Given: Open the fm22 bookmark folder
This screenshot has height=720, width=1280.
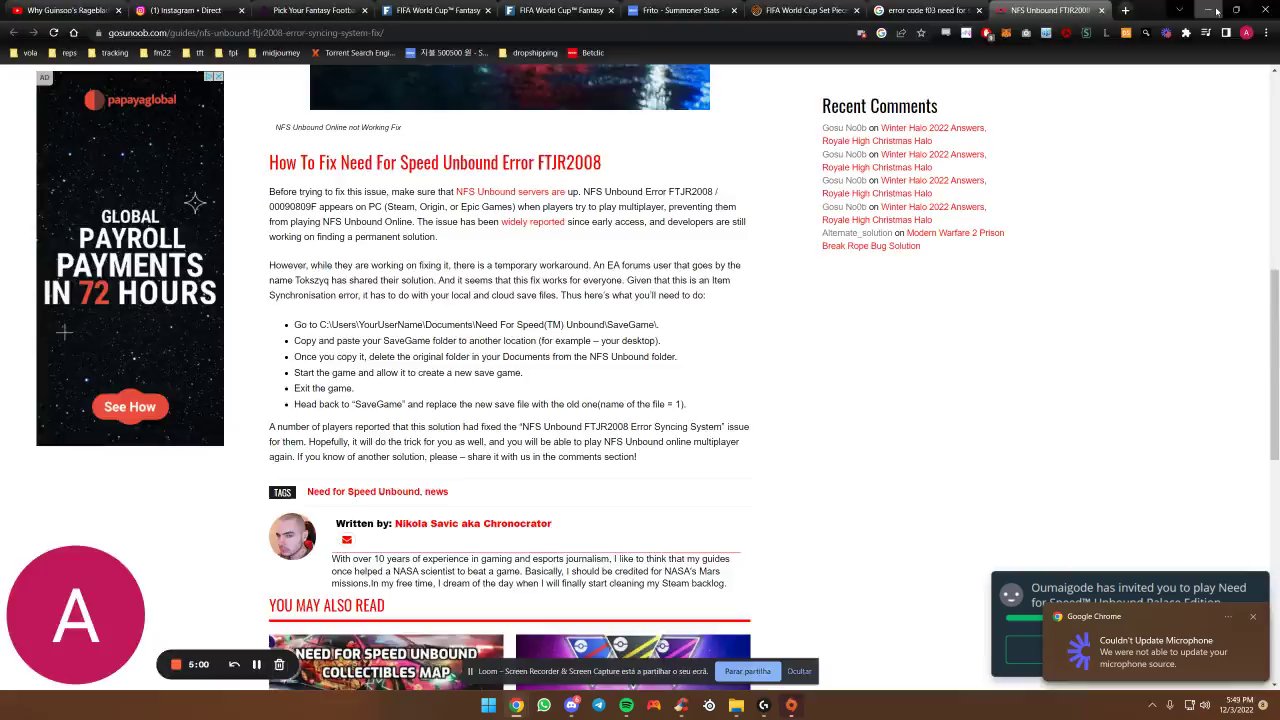Looking at the screenshot, I should tap(155, 52).
